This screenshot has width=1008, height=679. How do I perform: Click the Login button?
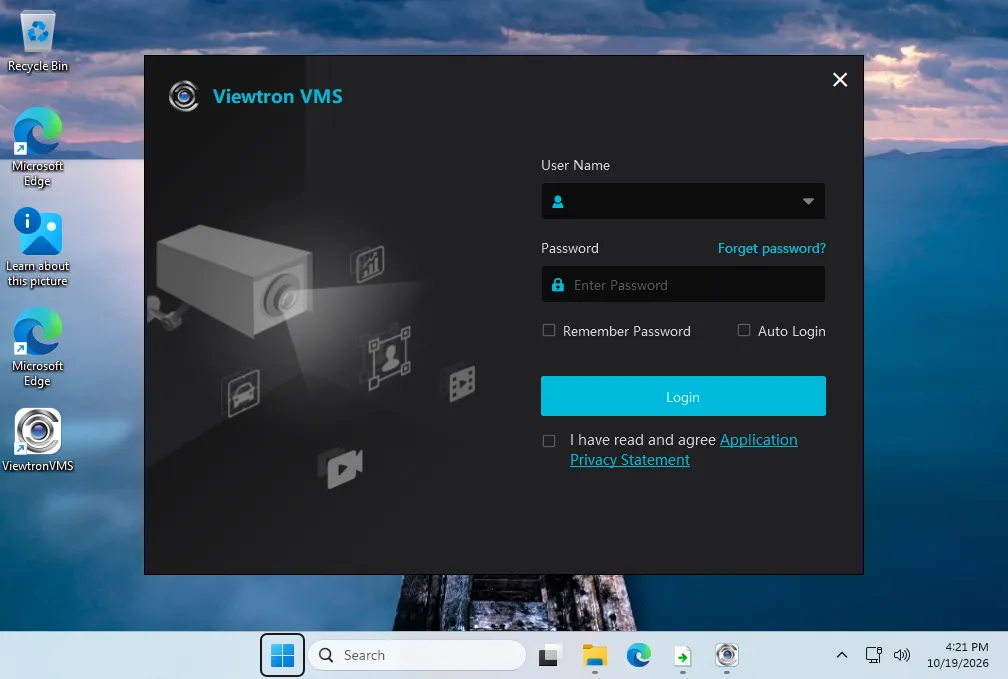[x=683, y=396]
